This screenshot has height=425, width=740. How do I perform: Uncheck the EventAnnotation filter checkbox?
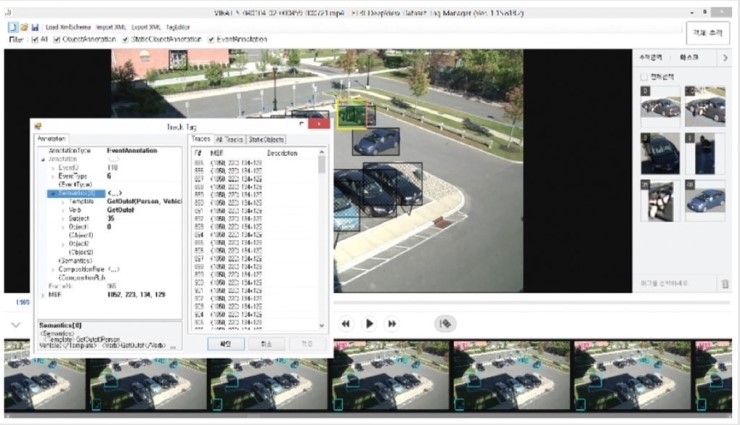[212, 39]
